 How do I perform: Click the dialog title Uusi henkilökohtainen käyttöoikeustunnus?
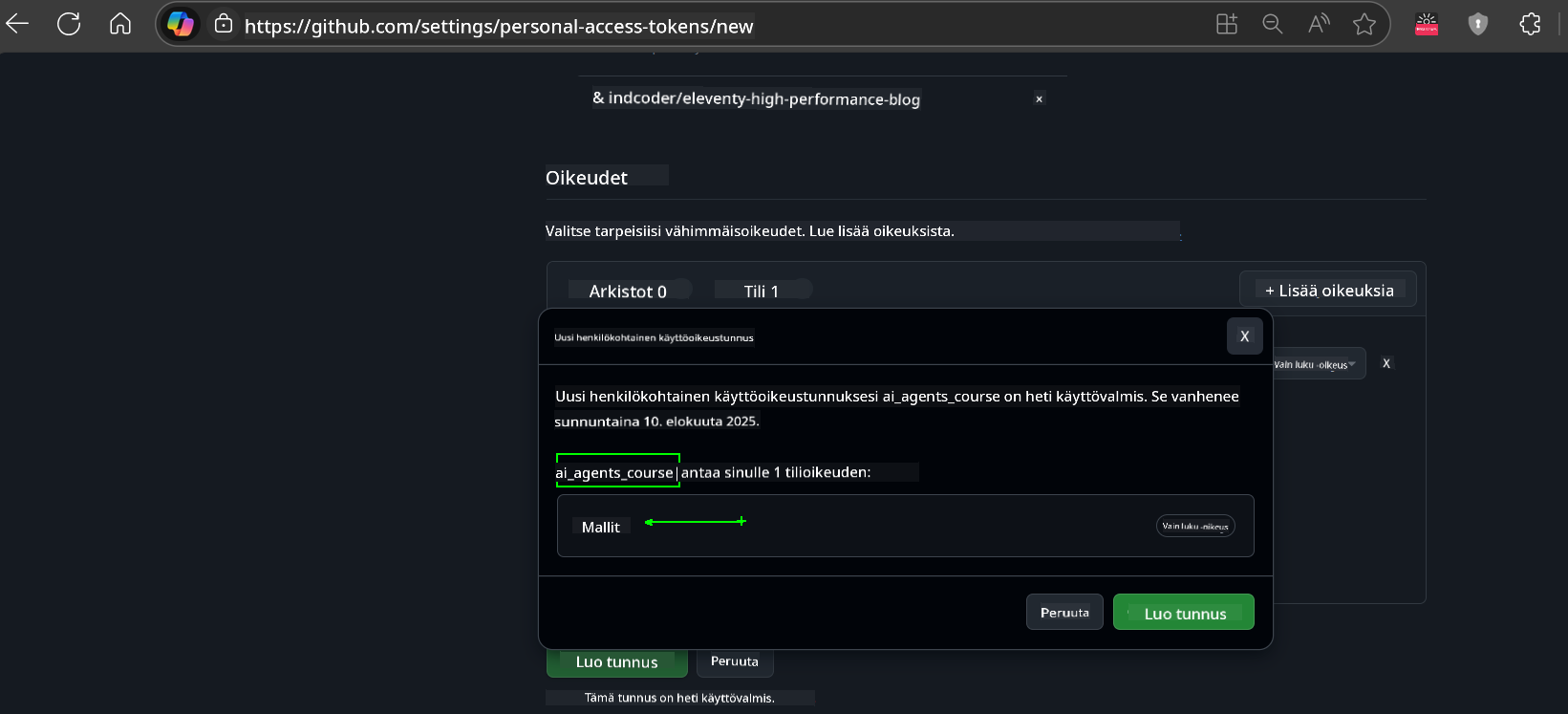(x=654, y=337)
